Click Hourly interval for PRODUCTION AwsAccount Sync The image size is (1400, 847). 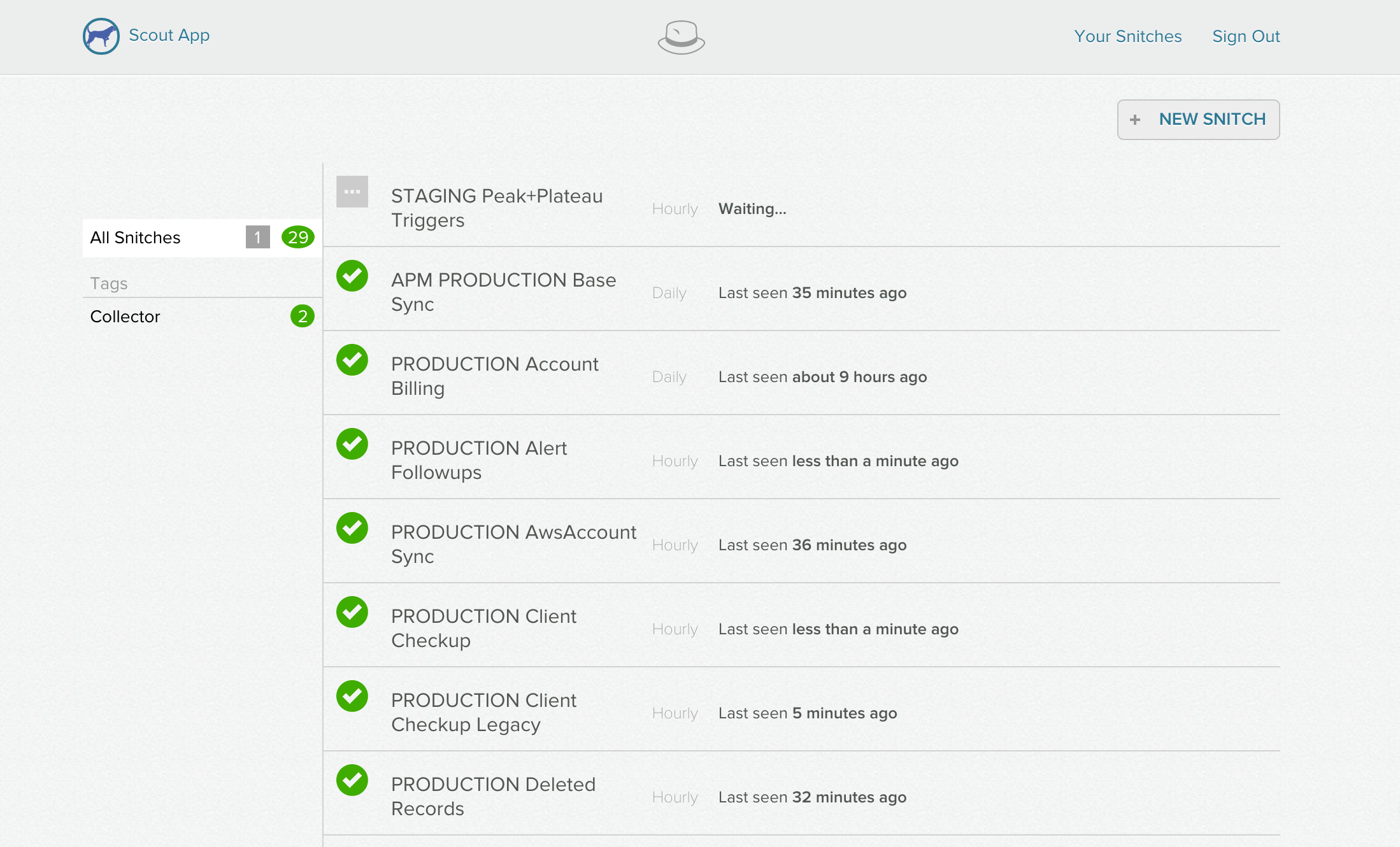pyautogui.click(x=675, y=545)
